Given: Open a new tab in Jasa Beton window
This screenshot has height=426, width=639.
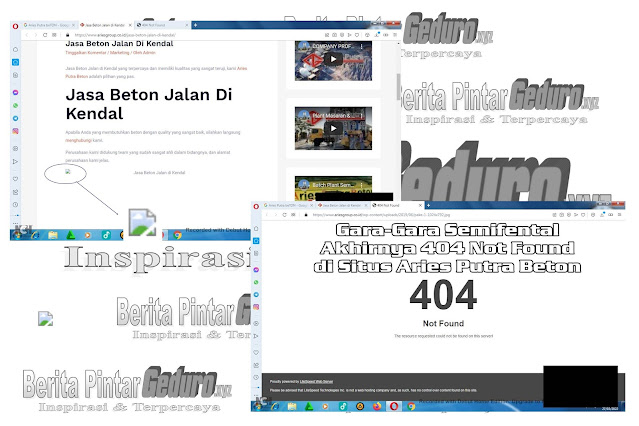Looking at the screenshot, I should 196,25.
